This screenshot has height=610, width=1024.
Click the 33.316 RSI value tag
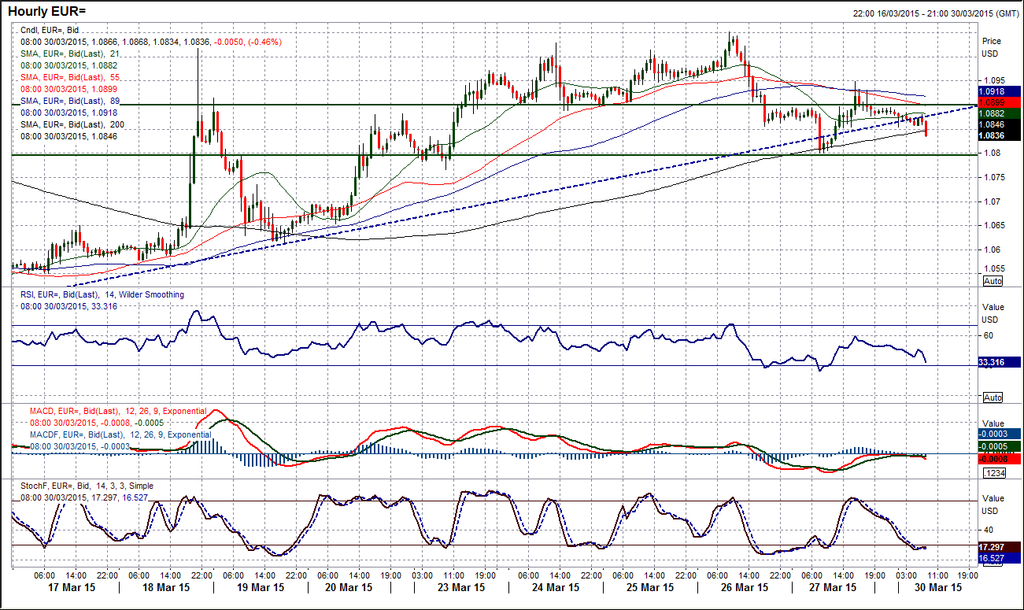(x=999, y=362)
